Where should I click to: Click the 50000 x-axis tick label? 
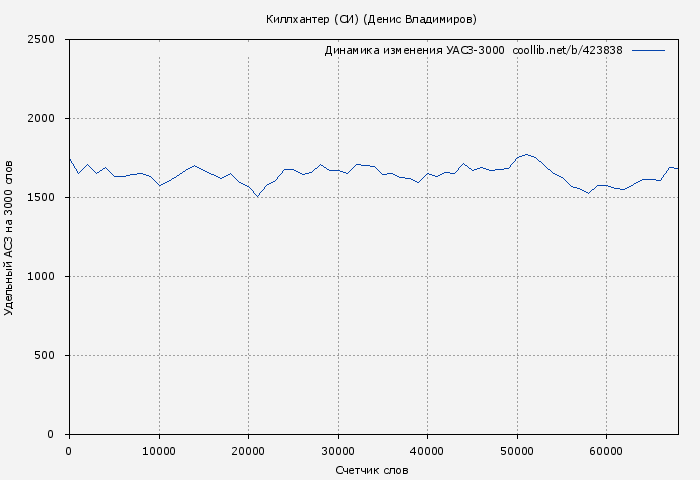[x=517, y=451]
